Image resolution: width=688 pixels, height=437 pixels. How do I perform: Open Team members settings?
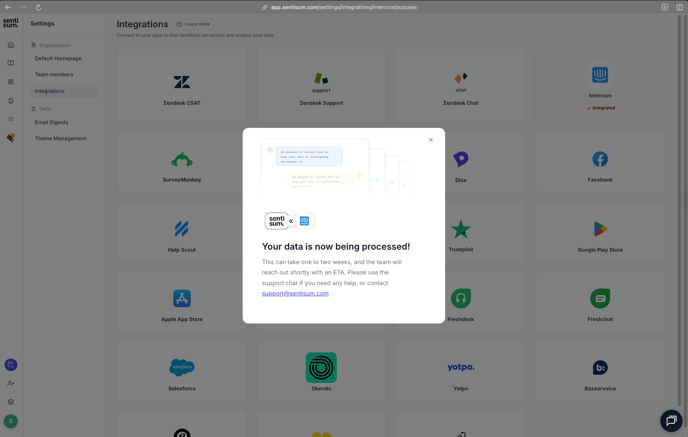54,75
